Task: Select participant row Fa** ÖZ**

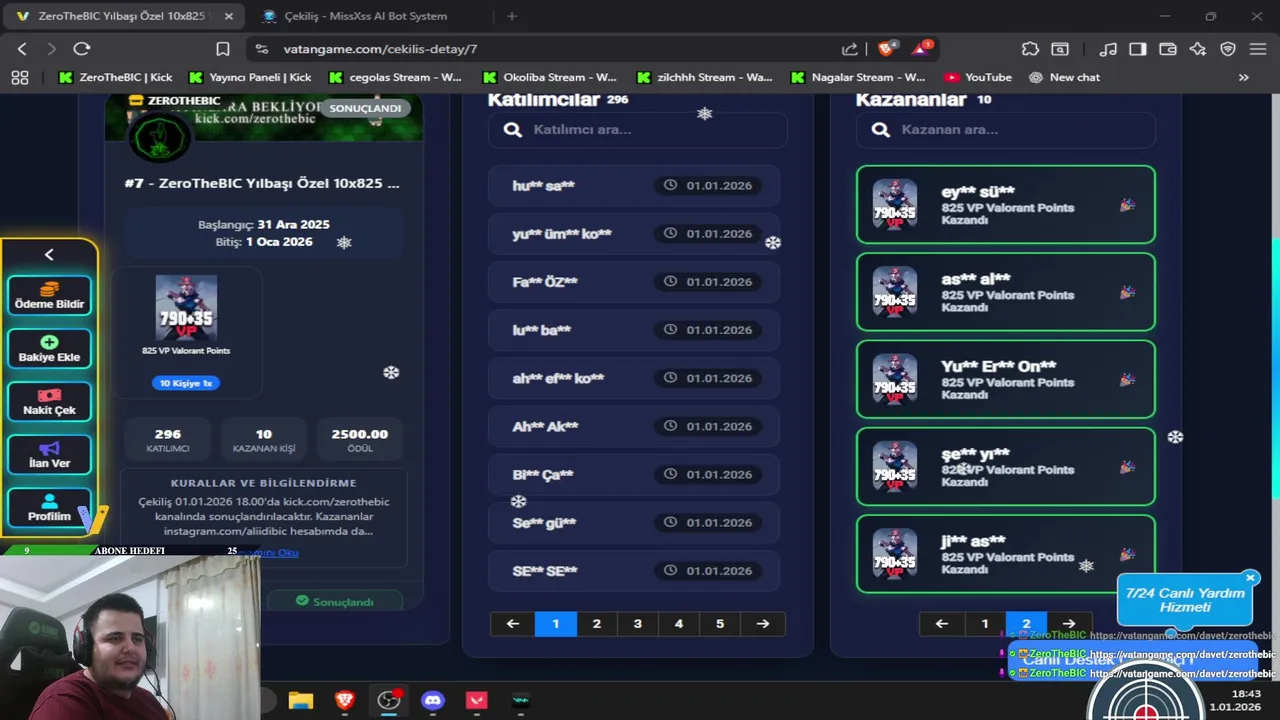Action: coord(634,282)
